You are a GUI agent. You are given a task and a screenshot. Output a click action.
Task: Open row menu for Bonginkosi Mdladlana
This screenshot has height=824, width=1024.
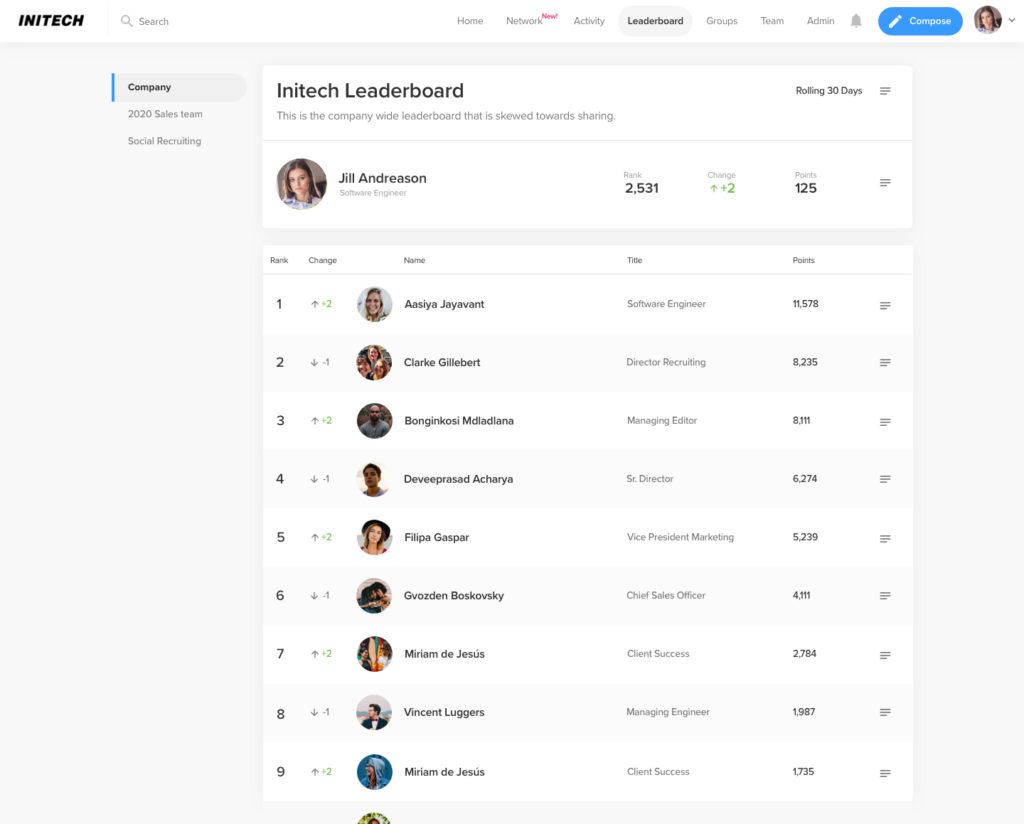pos(885,422)
